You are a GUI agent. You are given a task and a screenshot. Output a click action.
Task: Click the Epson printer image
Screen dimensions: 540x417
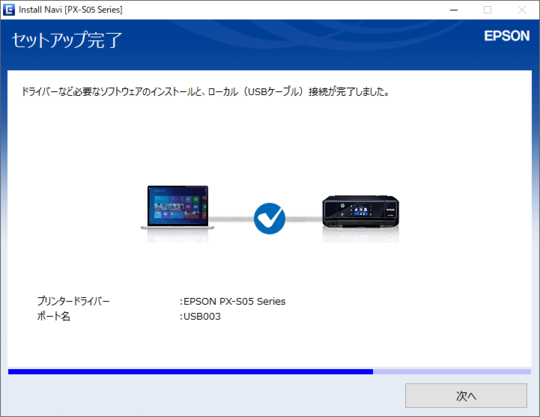click(x=361, y=212)
